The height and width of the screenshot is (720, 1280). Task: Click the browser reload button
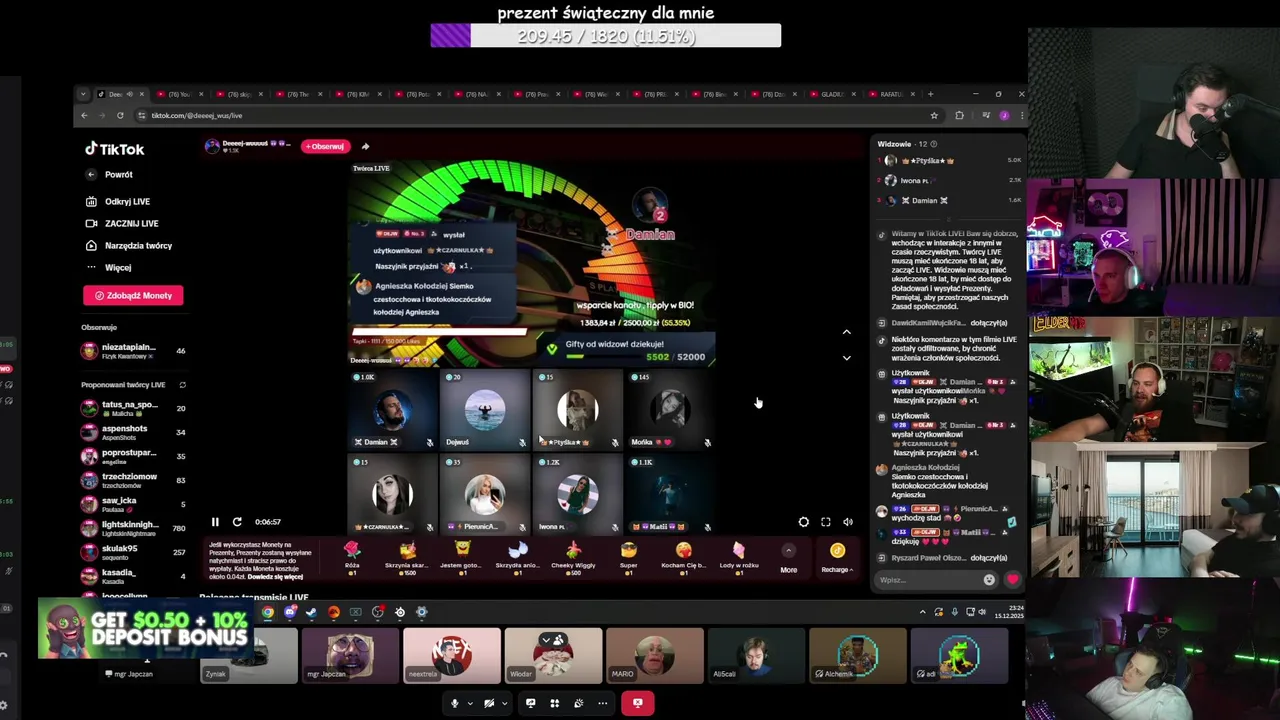pos(120,115)
